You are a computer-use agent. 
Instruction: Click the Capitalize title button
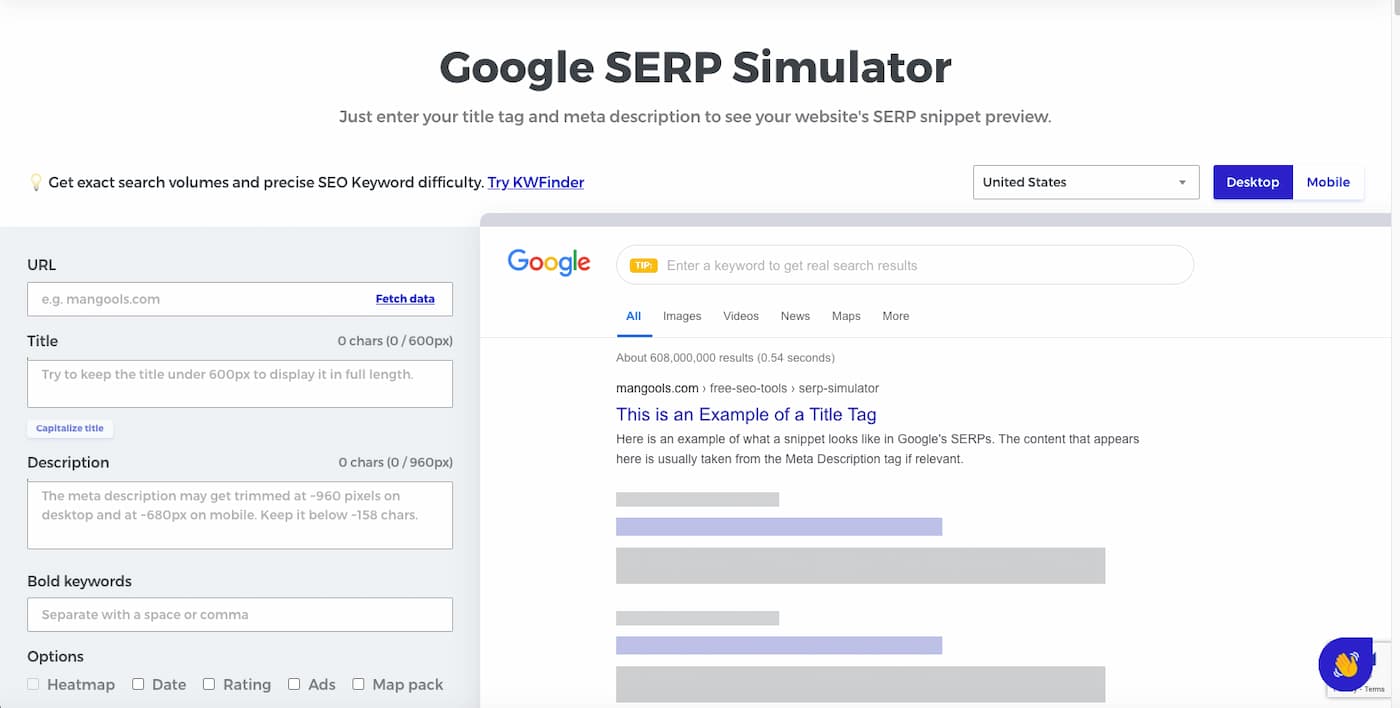69,427
